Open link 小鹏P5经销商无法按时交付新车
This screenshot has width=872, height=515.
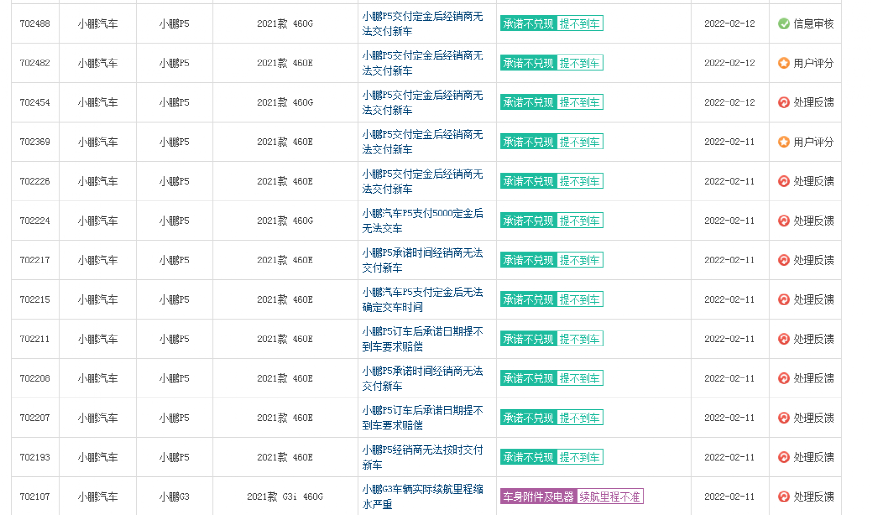pyautogui.click(x=422, y=457)
